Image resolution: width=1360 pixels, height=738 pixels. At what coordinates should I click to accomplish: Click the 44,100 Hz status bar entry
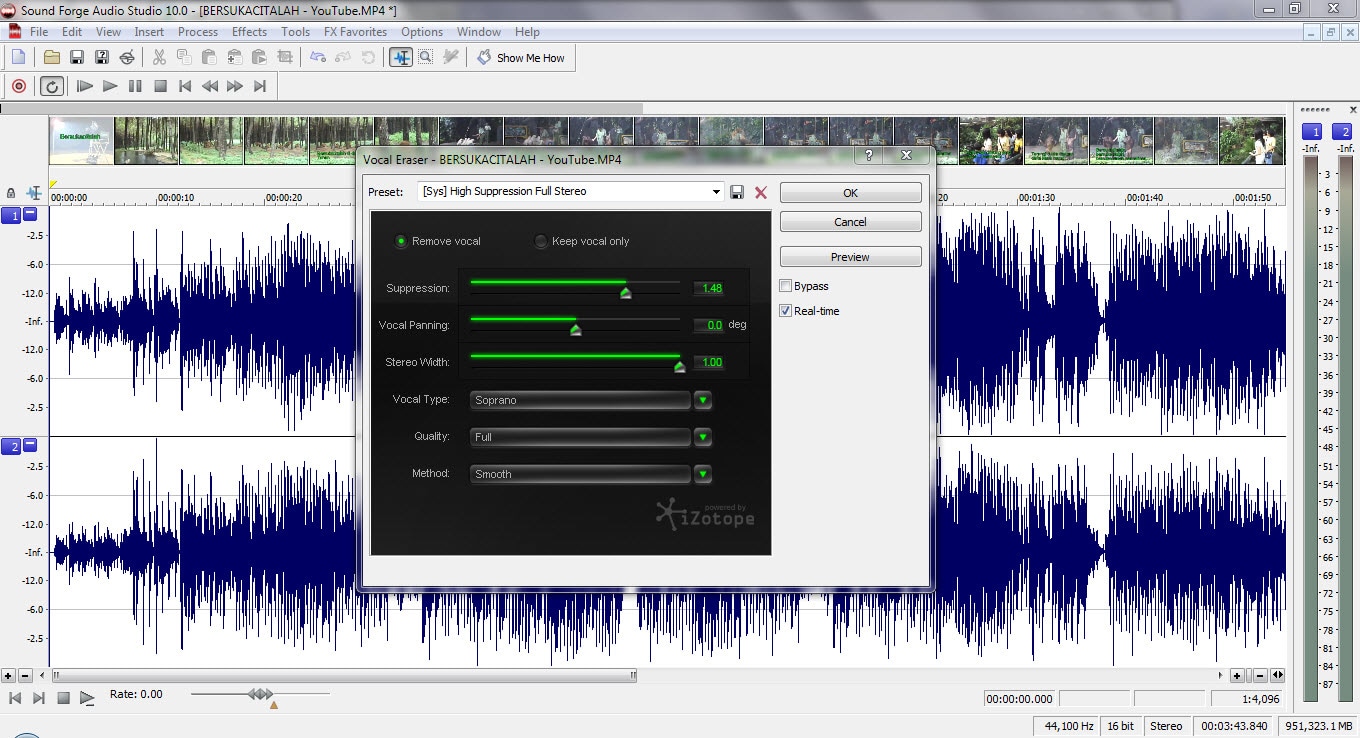1069,726
